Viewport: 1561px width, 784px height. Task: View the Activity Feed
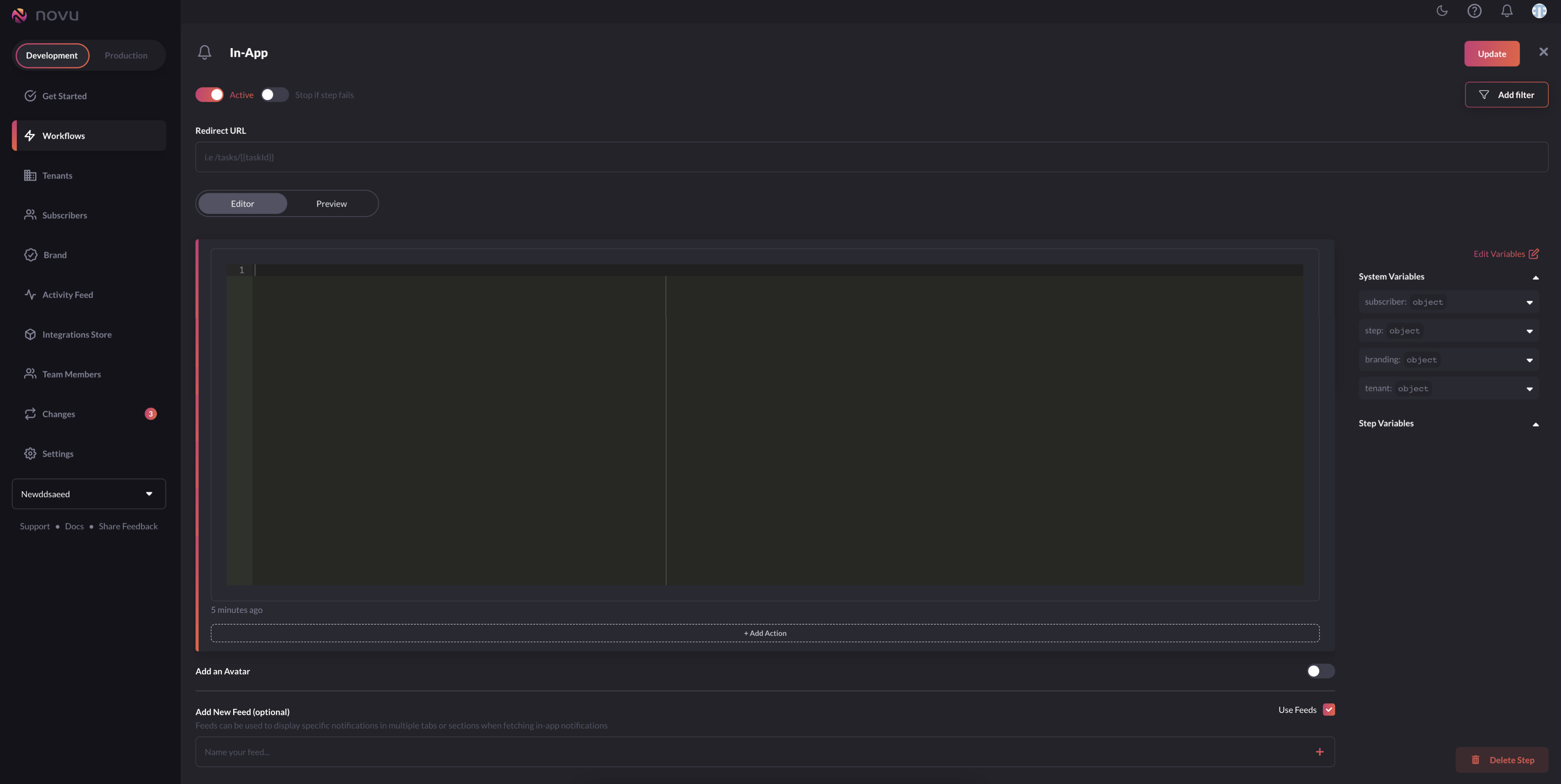[x=67, y=295]
